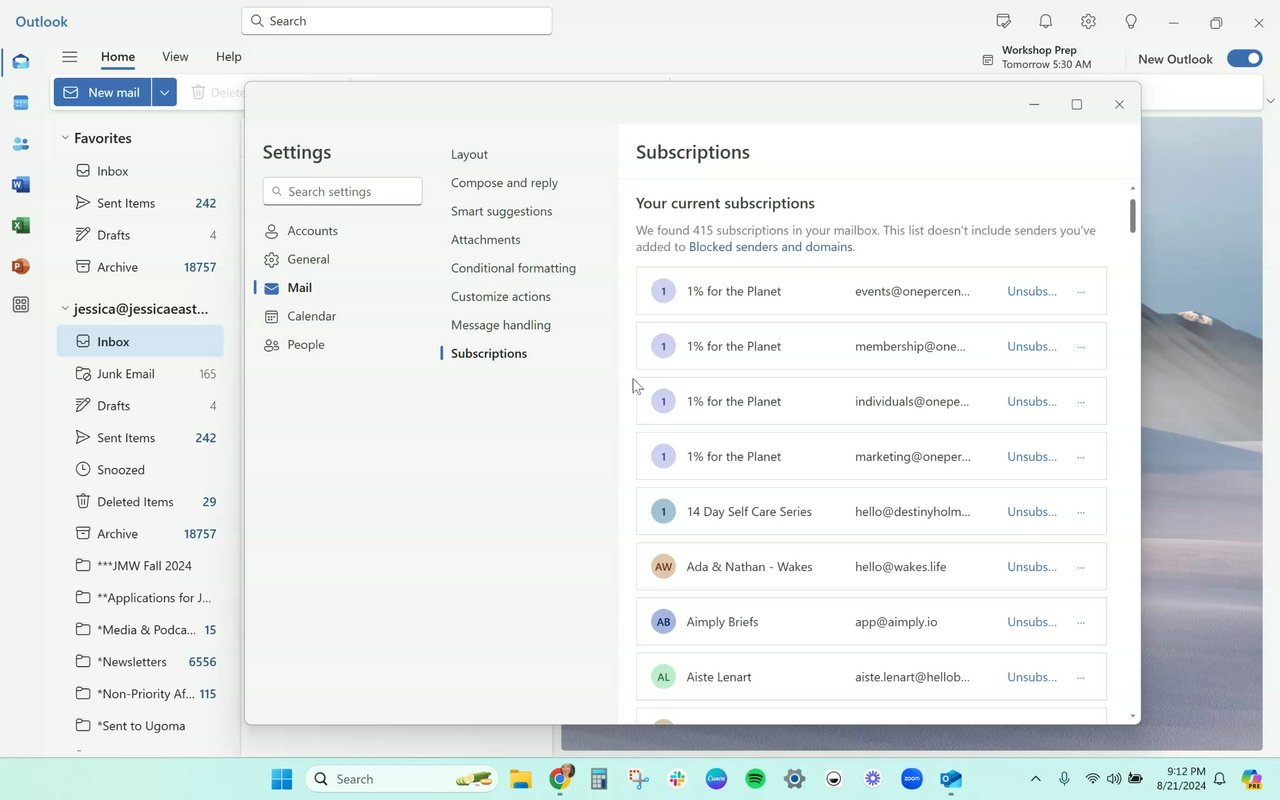1280x800 pixels.
Task: Open Smart suggestions settings
Action: click(501, 211)
